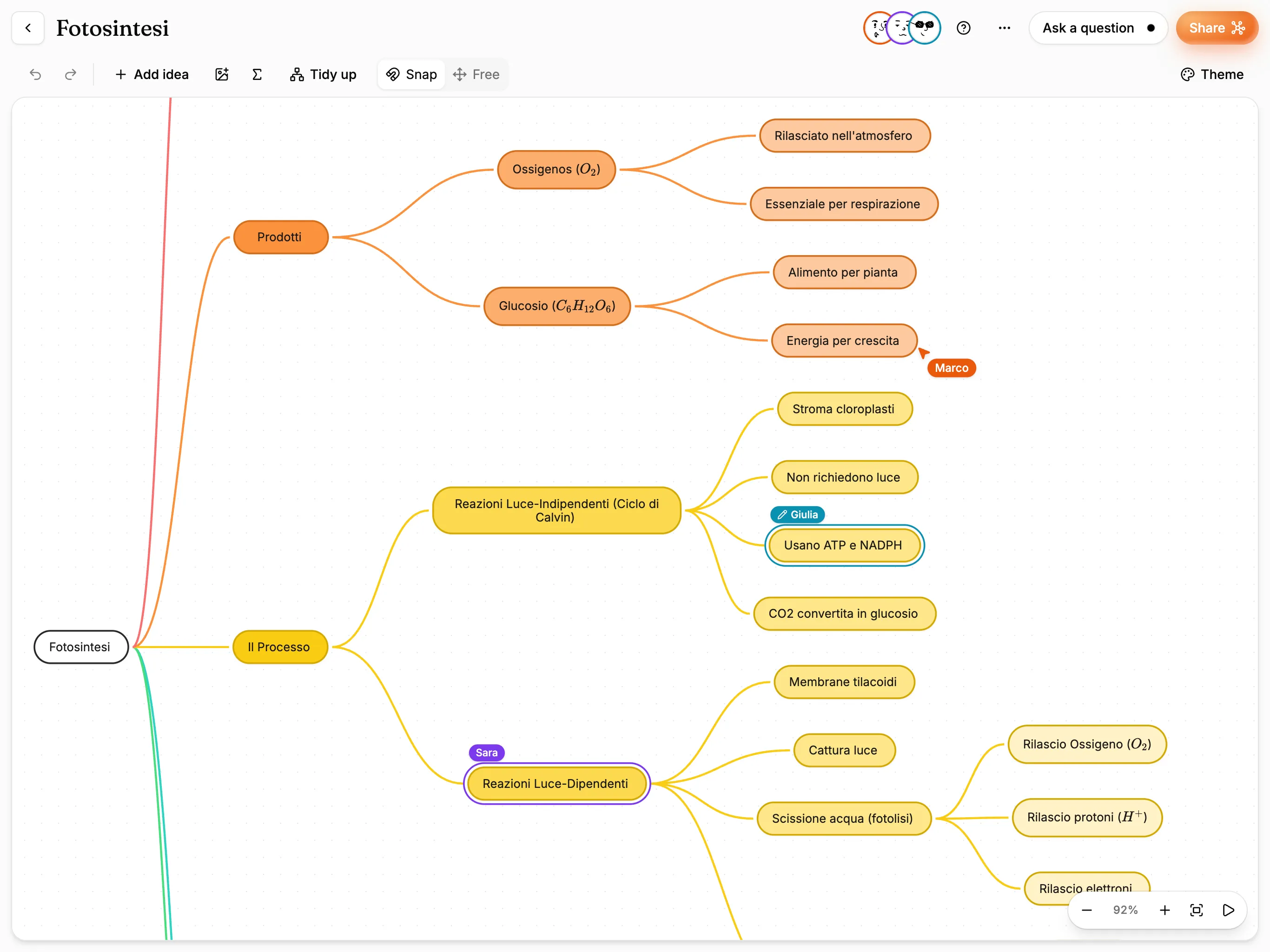
Task: Click the 92% zoom level
Action: pyautogui.click(x=1125, y=910)
